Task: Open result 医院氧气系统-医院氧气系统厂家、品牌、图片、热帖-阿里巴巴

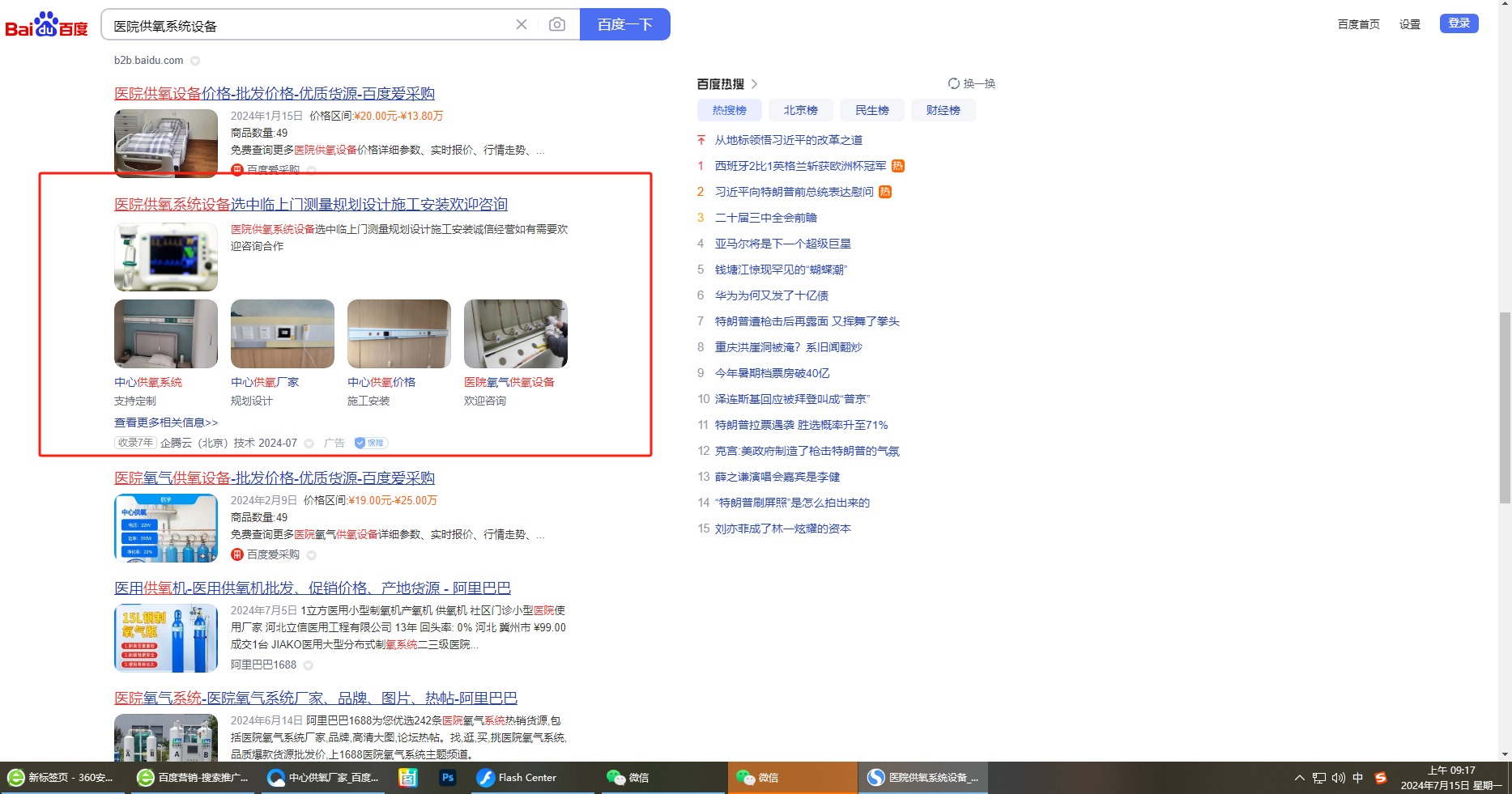Action: click(x=316, y=698)
